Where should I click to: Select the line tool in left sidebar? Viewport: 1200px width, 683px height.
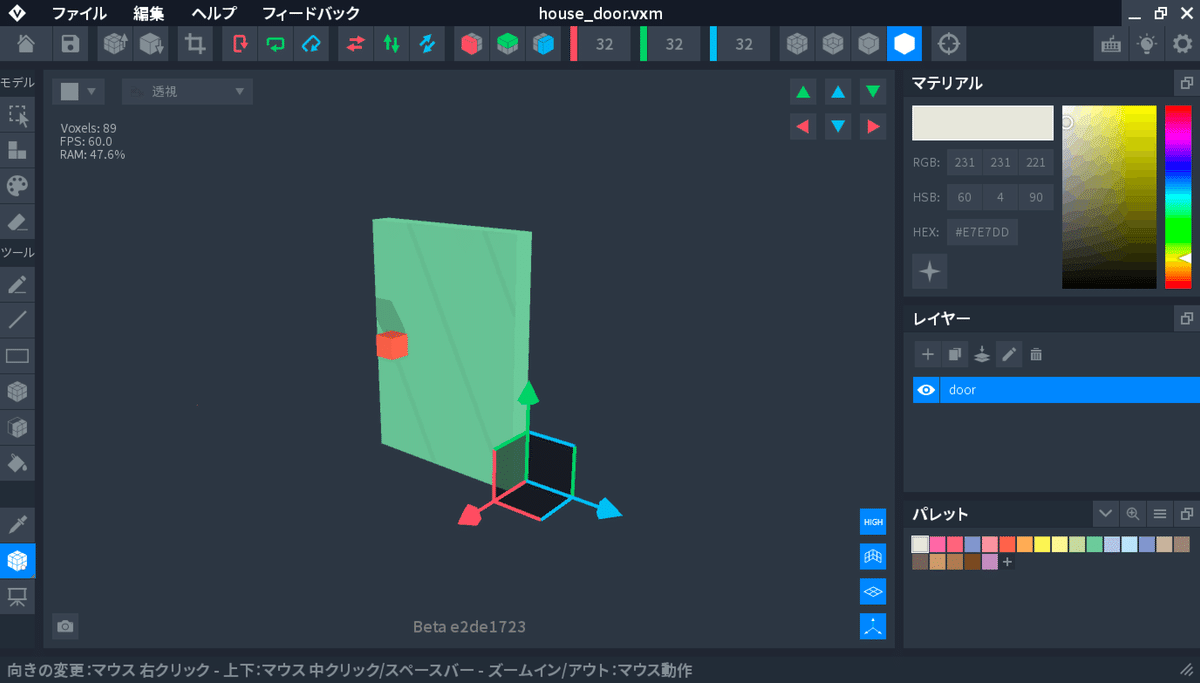(17, 320)
